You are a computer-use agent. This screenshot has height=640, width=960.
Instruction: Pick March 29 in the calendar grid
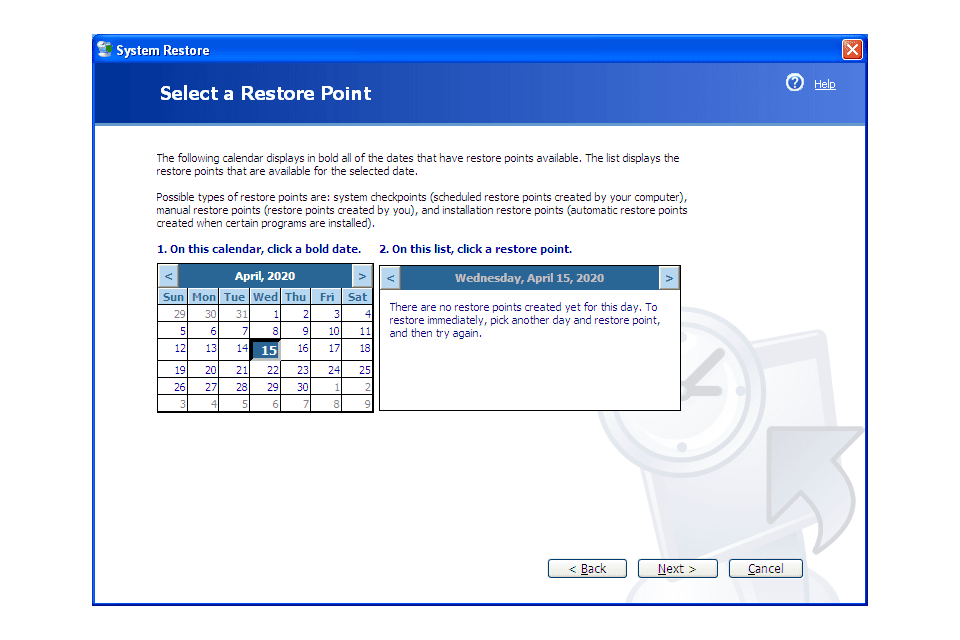[x=174, y=314]
